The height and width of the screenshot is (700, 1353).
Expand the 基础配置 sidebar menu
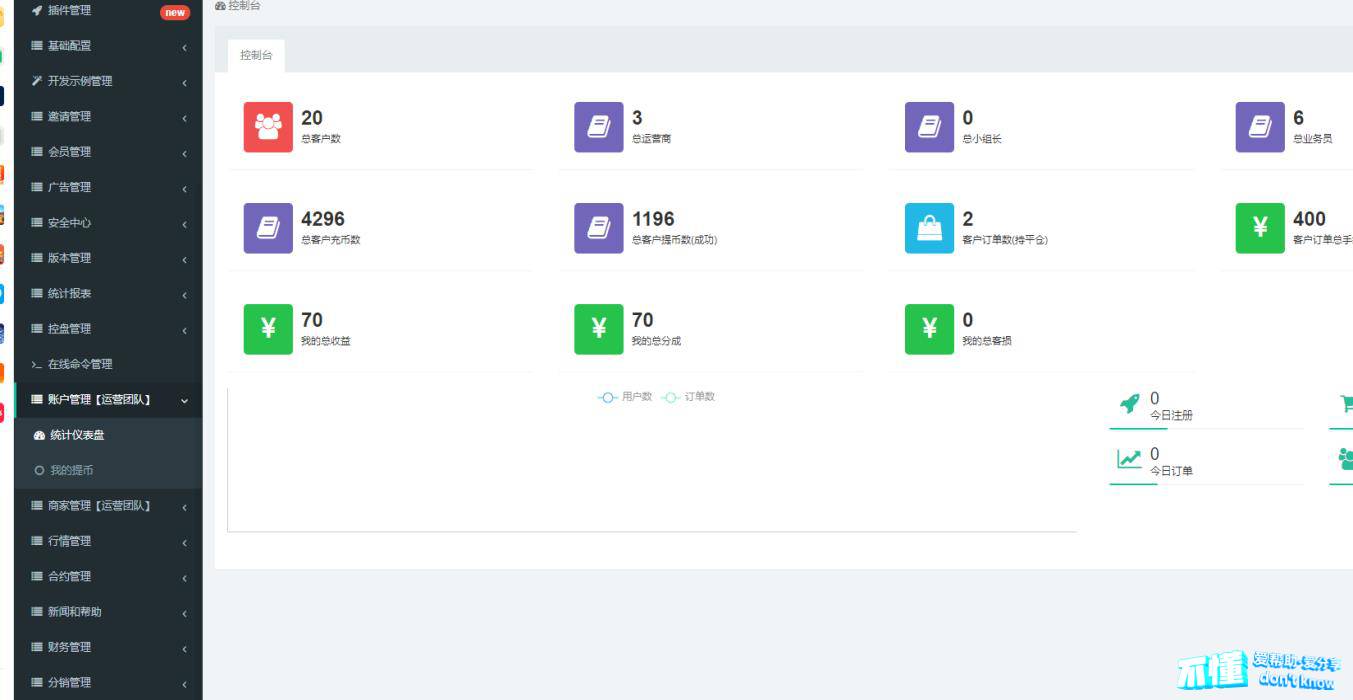(x=108, y=46)
